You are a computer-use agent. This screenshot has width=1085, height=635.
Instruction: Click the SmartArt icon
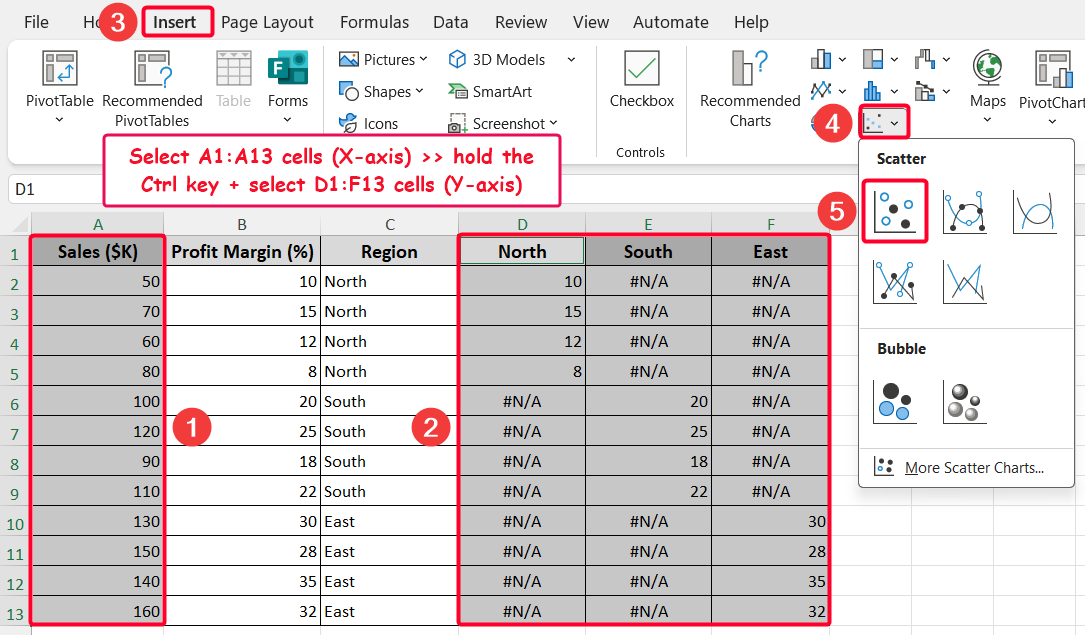pos(491,91)
